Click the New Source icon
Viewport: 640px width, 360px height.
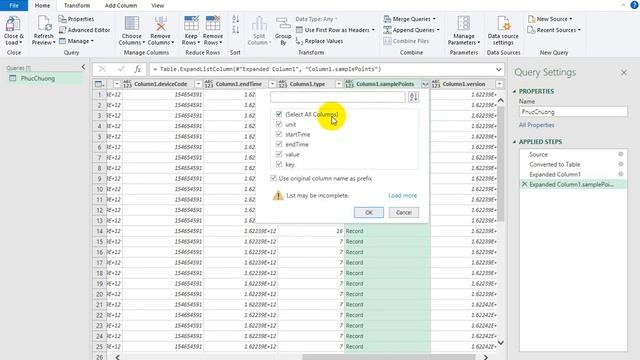[531, 19]
